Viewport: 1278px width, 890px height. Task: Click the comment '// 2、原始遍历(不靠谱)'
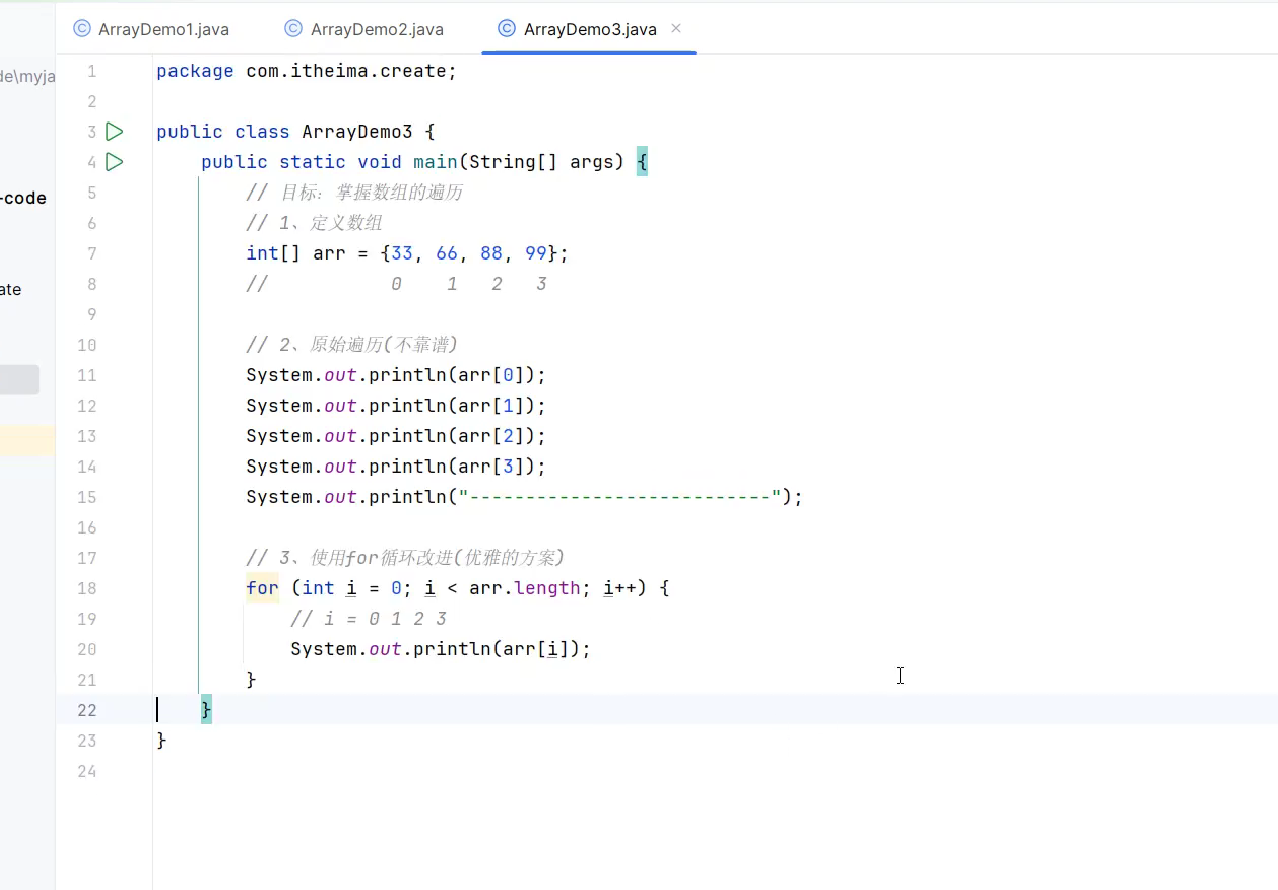click(x=351, y=345)
